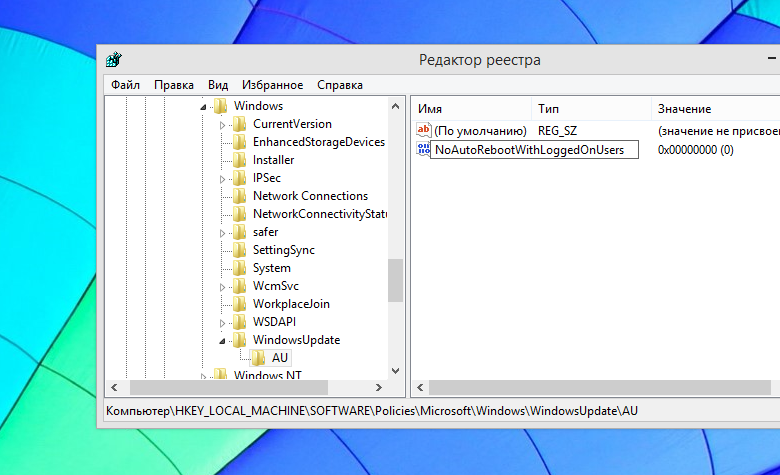Click the WSDAPI folder icon

tap(239, 322)
